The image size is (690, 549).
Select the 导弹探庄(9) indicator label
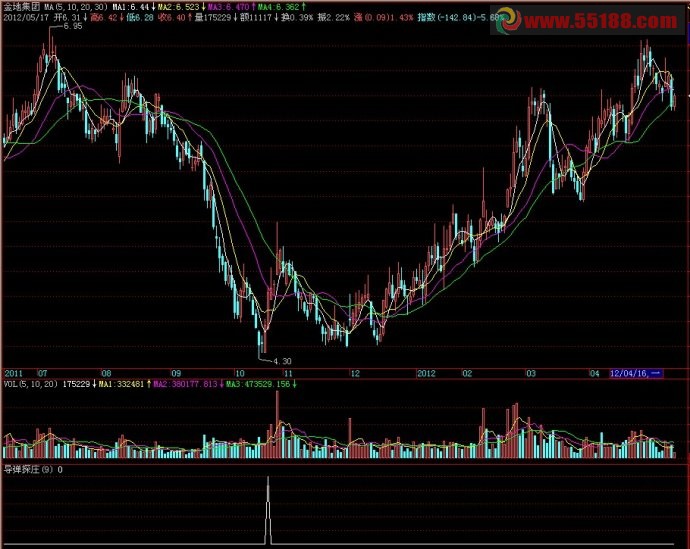tap(28, 469)
